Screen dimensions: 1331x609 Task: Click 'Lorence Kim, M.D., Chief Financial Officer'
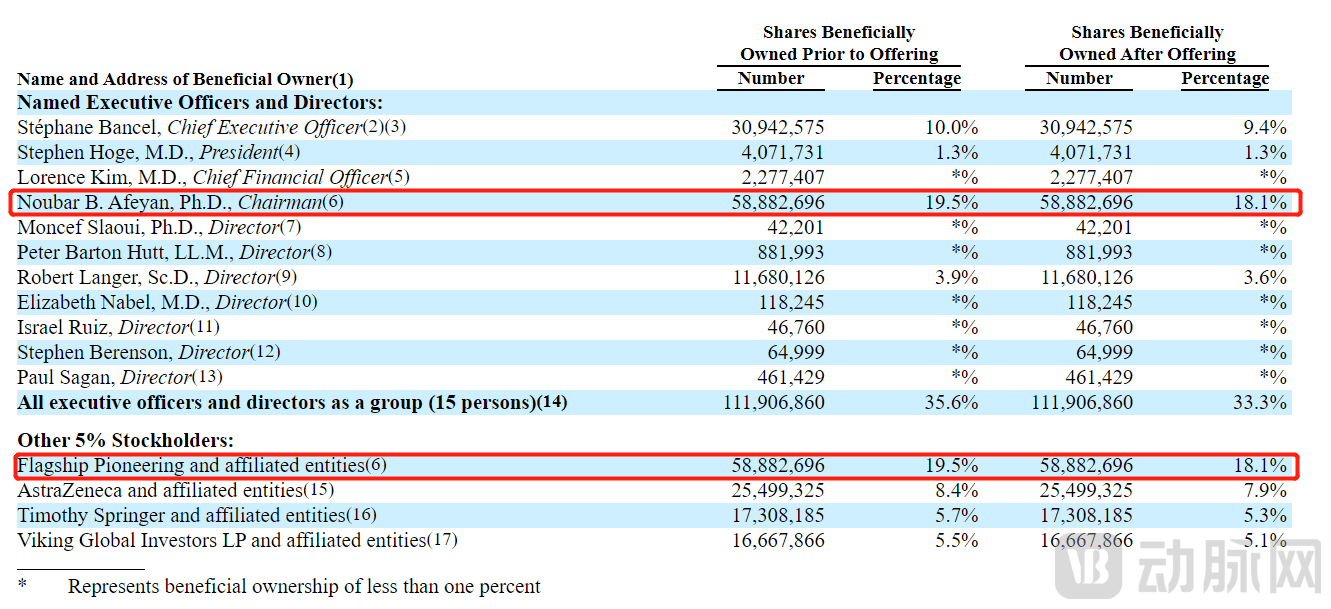pyautogui.click(x=202, y=177)
